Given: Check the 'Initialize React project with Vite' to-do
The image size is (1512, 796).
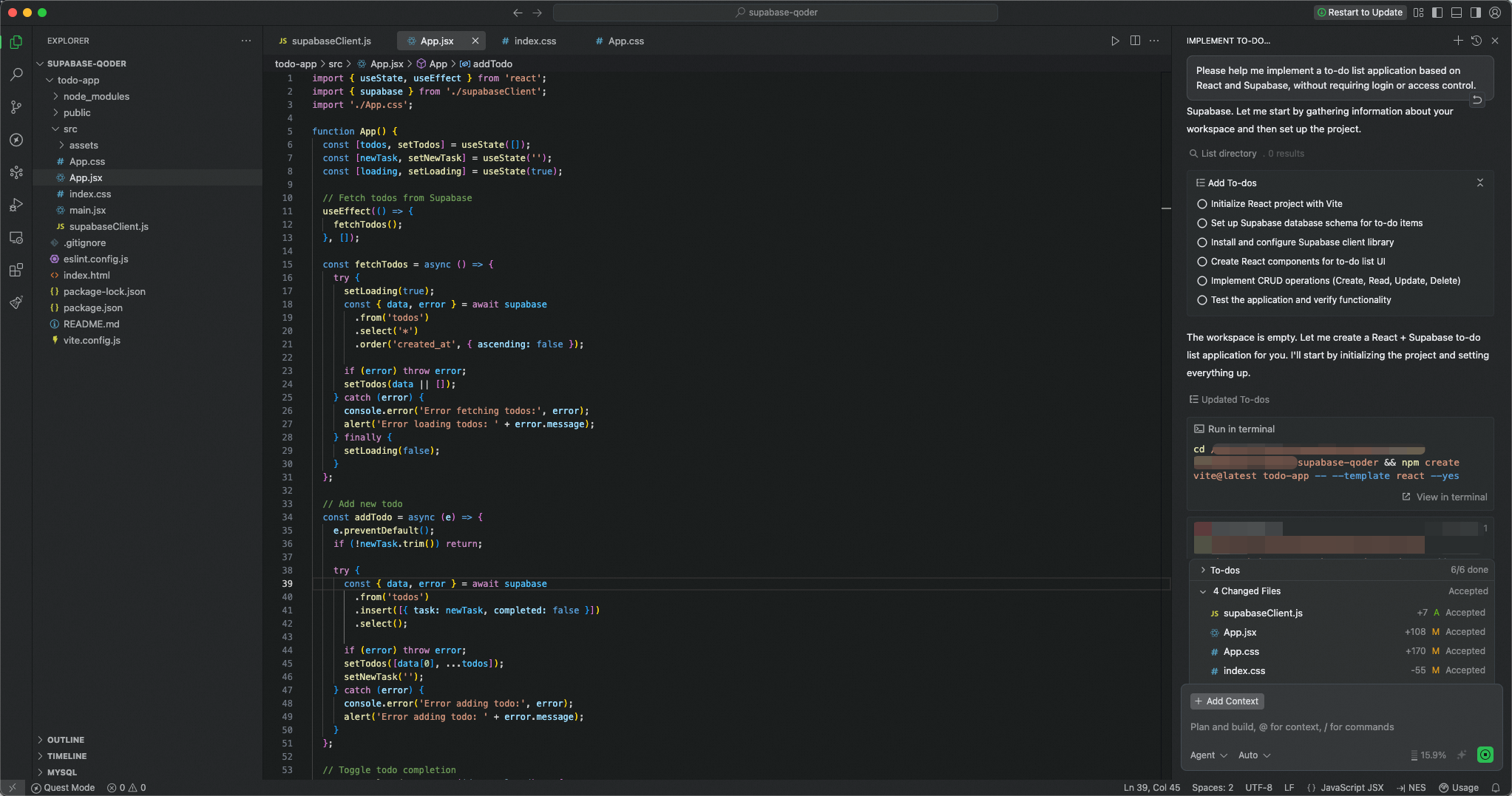Looking at the screenshot, I should (1202, 204).
